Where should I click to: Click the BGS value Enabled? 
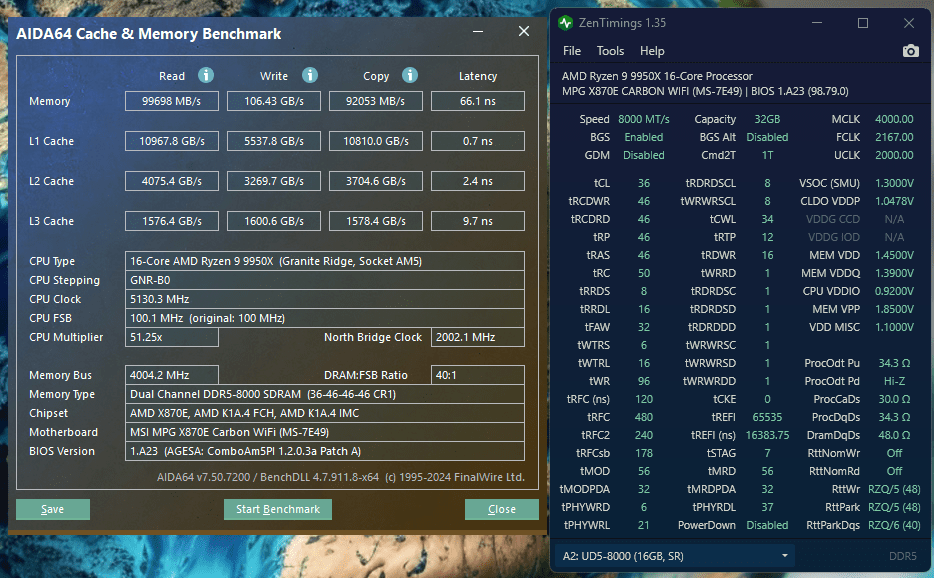pos(644,137)
